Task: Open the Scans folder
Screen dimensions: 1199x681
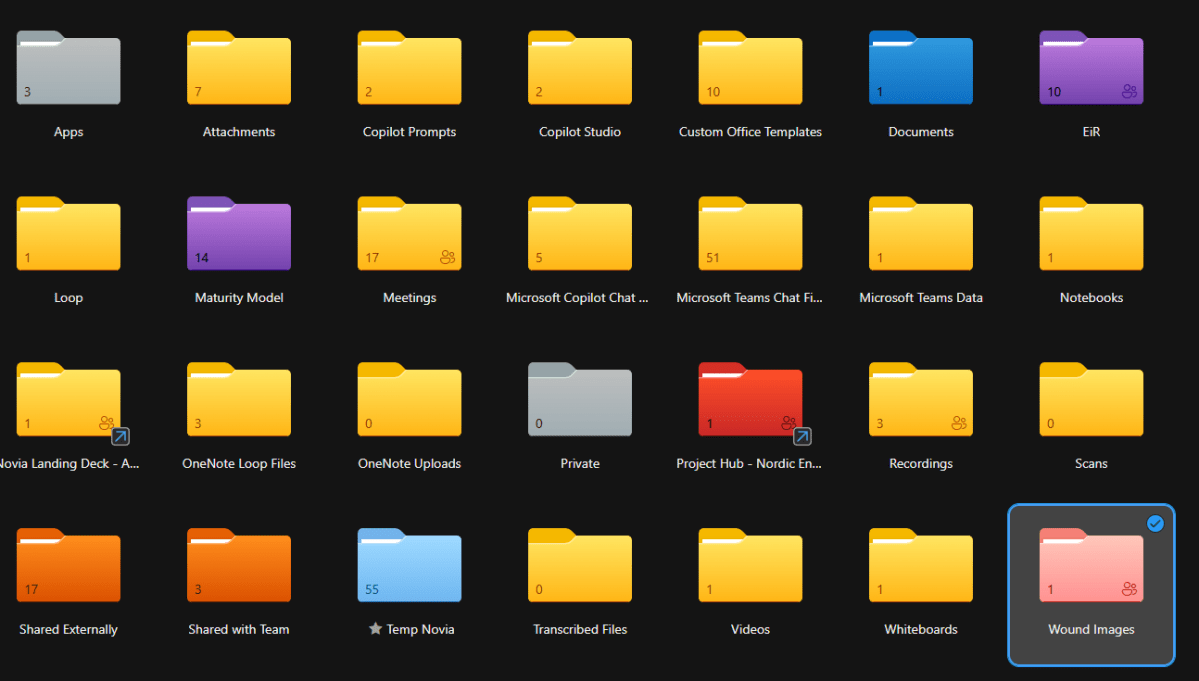Action: tap(1090, 400)
